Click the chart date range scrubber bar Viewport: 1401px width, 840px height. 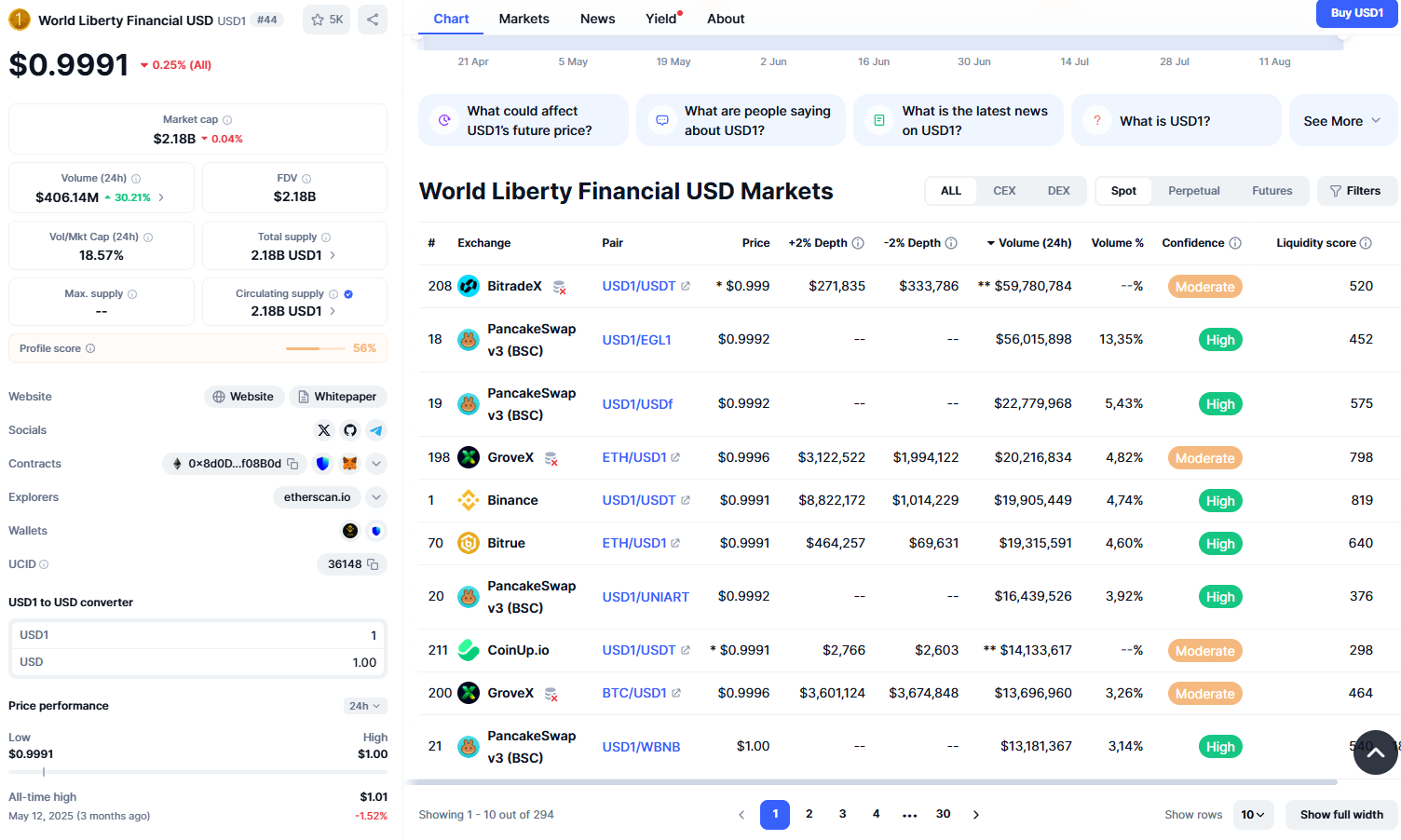[x=880, y=42]
